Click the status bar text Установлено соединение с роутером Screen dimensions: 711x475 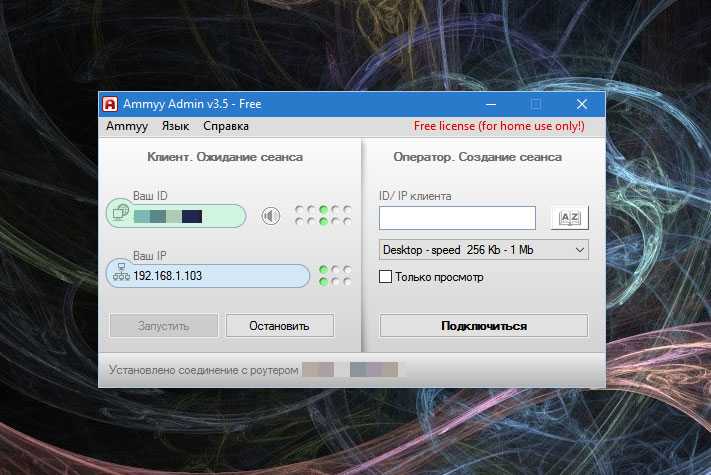click(x=203, y=370)
